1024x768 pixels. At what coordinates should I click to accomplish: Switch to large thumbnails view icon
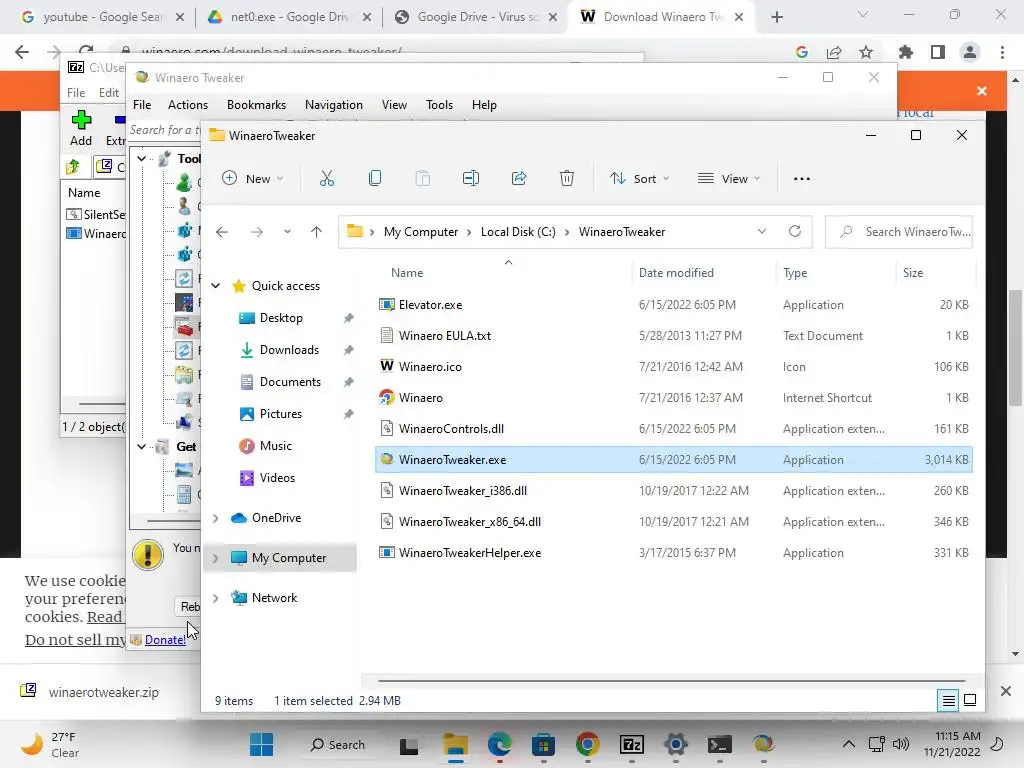(x=970, y=700)
